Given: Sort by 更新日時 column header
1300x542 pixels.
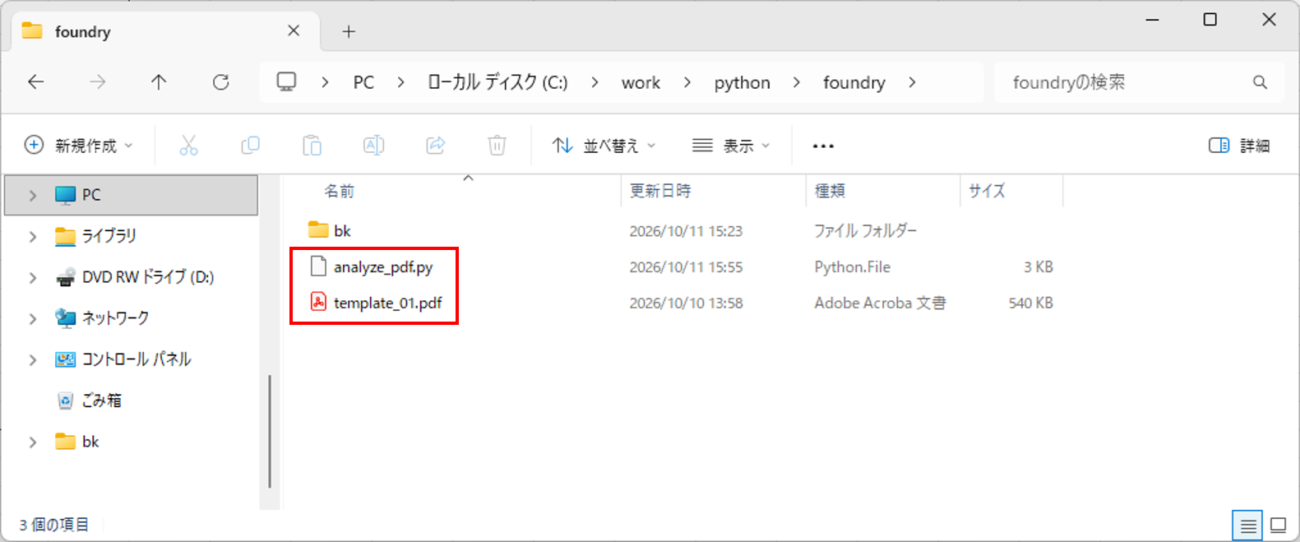Looking at the screenshot, I should pos(659,190).
